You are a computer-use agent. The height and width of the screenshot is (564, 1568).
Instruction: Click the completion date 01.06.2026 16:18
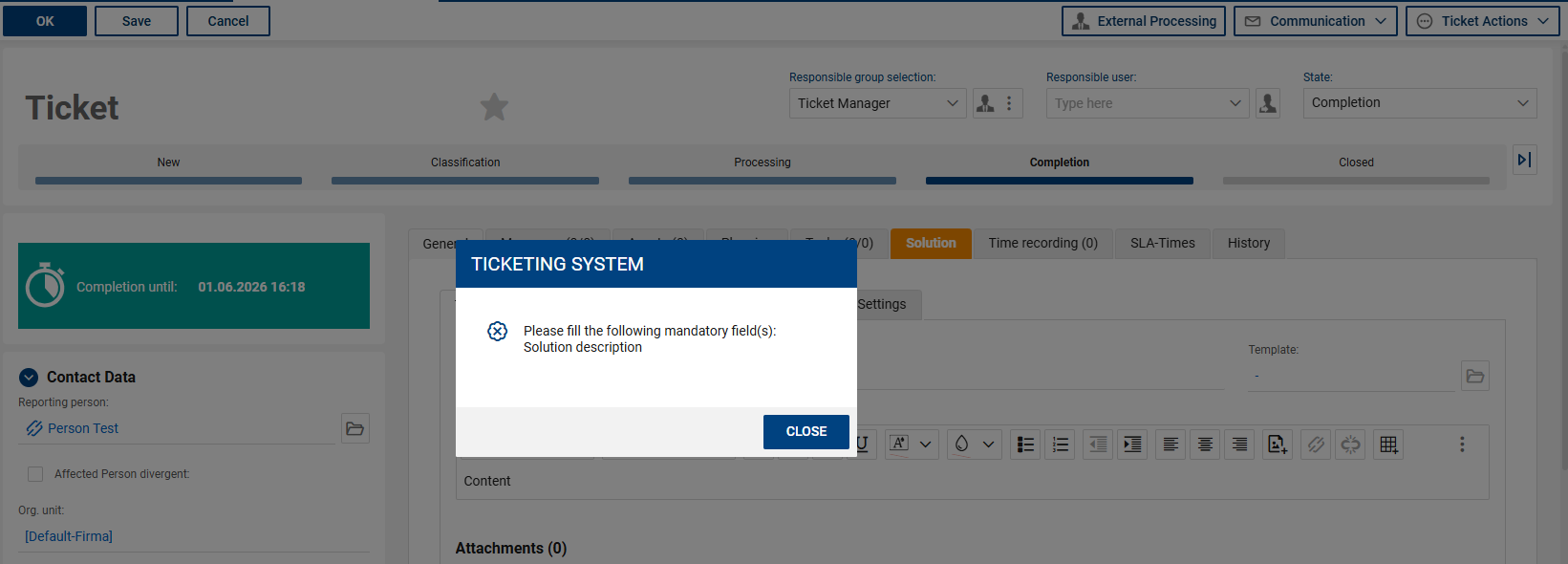pos(251,287)
